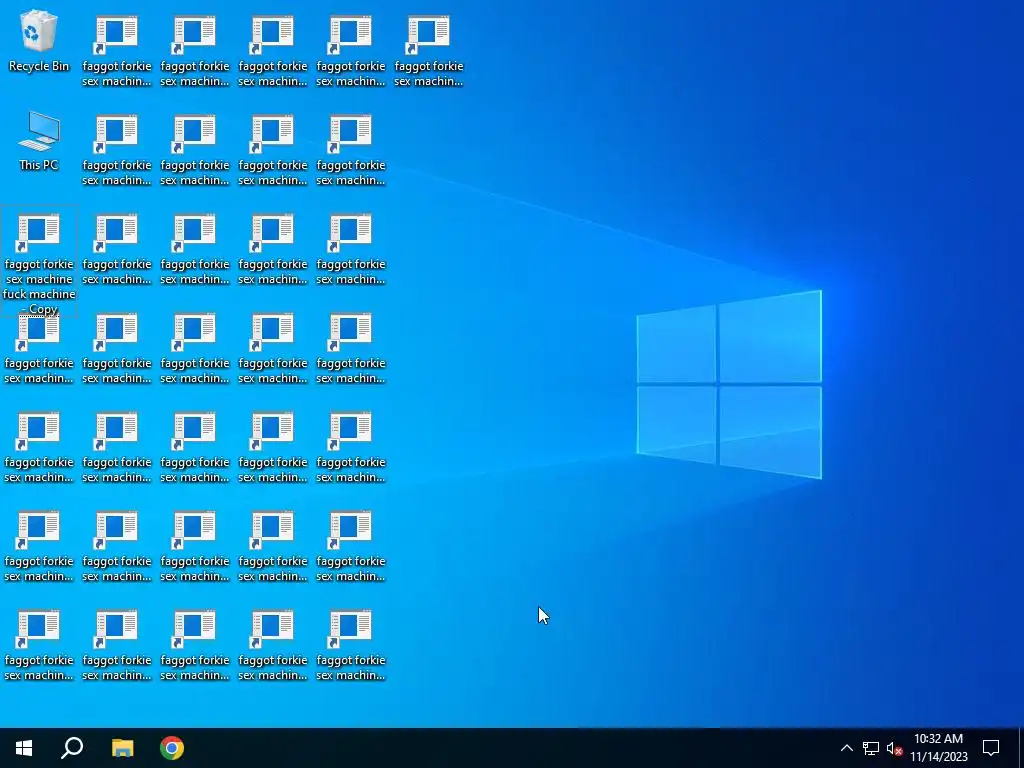Launch Google Chrome from the taskbar
Viewport: 1024px width, 768px height.
[172, 748]
